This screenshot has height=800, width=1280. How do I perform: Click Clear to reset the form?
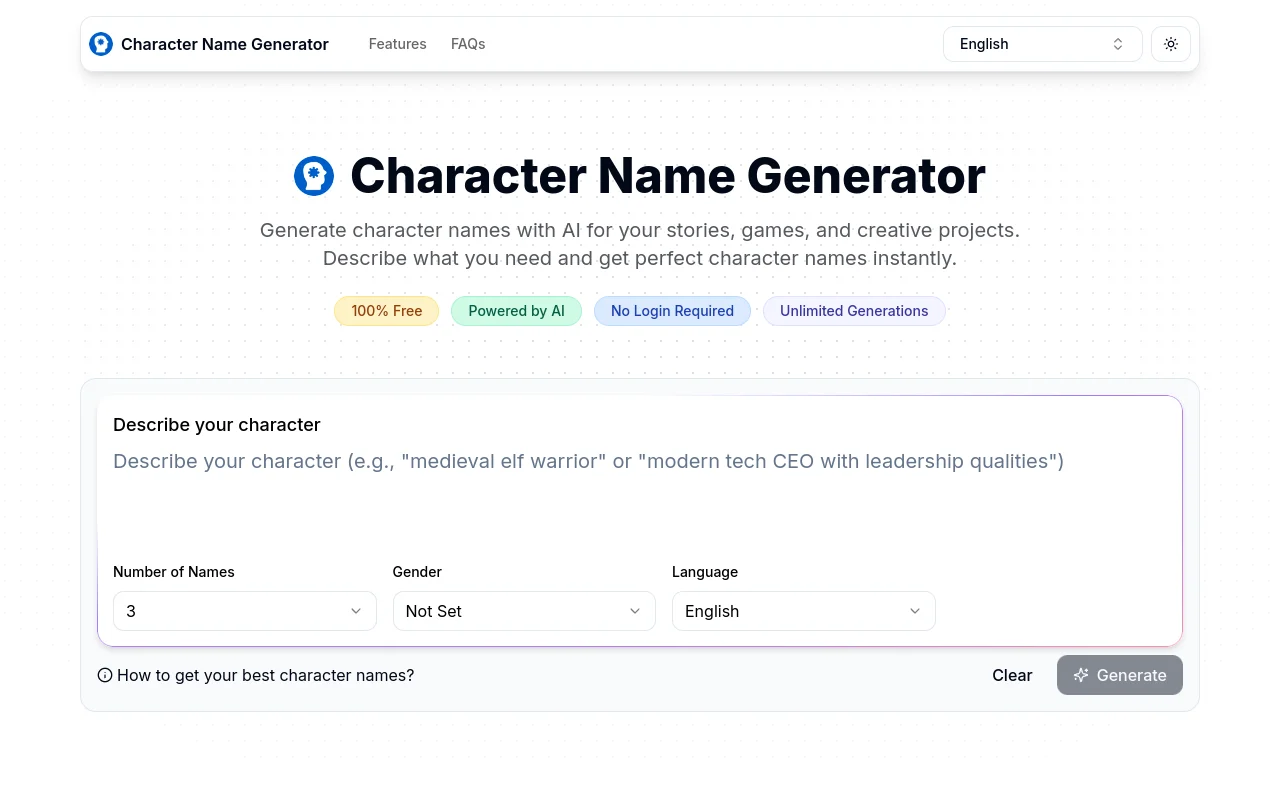[x=1012, y=675]
